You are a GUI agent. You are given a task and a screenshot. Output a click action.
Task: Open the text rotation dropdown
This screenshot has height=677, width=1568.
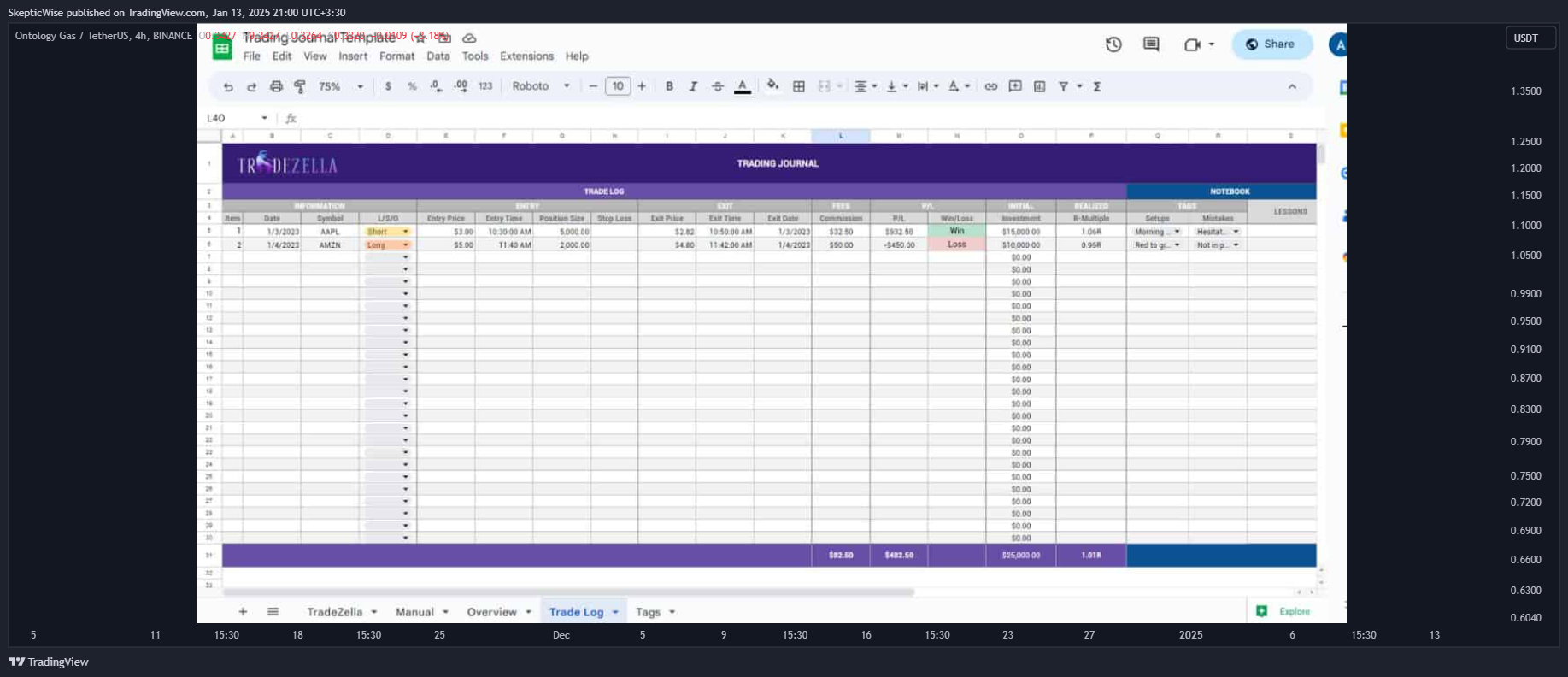[x=958, y=86]
